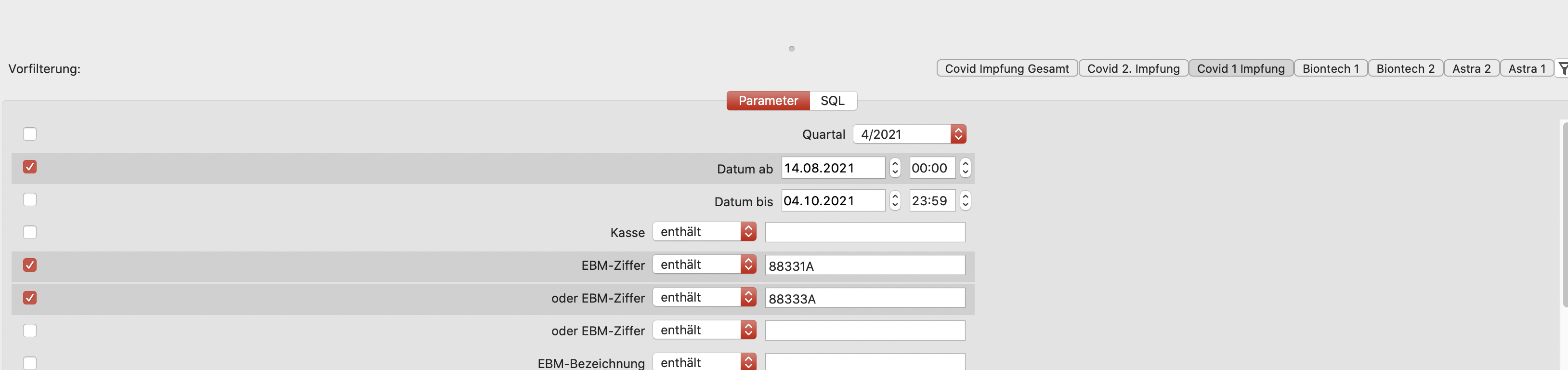The image size is (1568, 370).
Task: Switch to the SQL tab
Action: [x=832, y=101]
